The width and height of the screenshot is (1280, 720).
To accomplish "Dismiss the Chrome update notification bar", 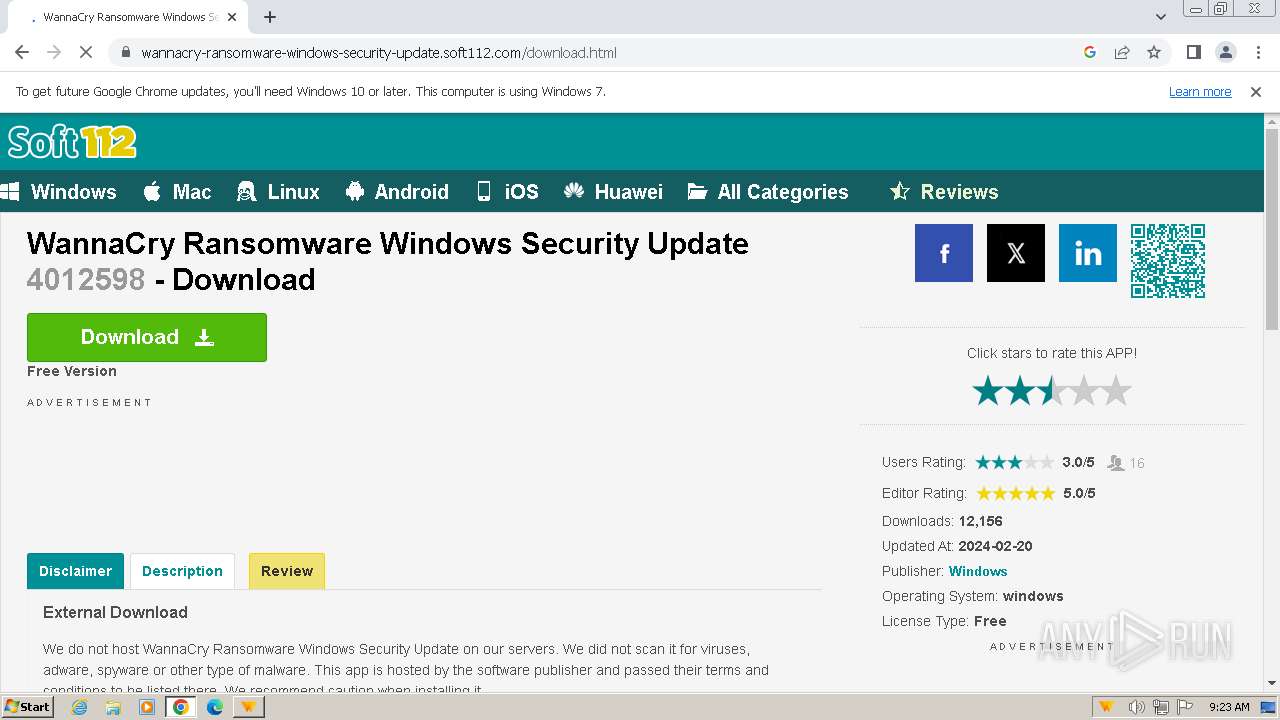I will coord(1256,92).
